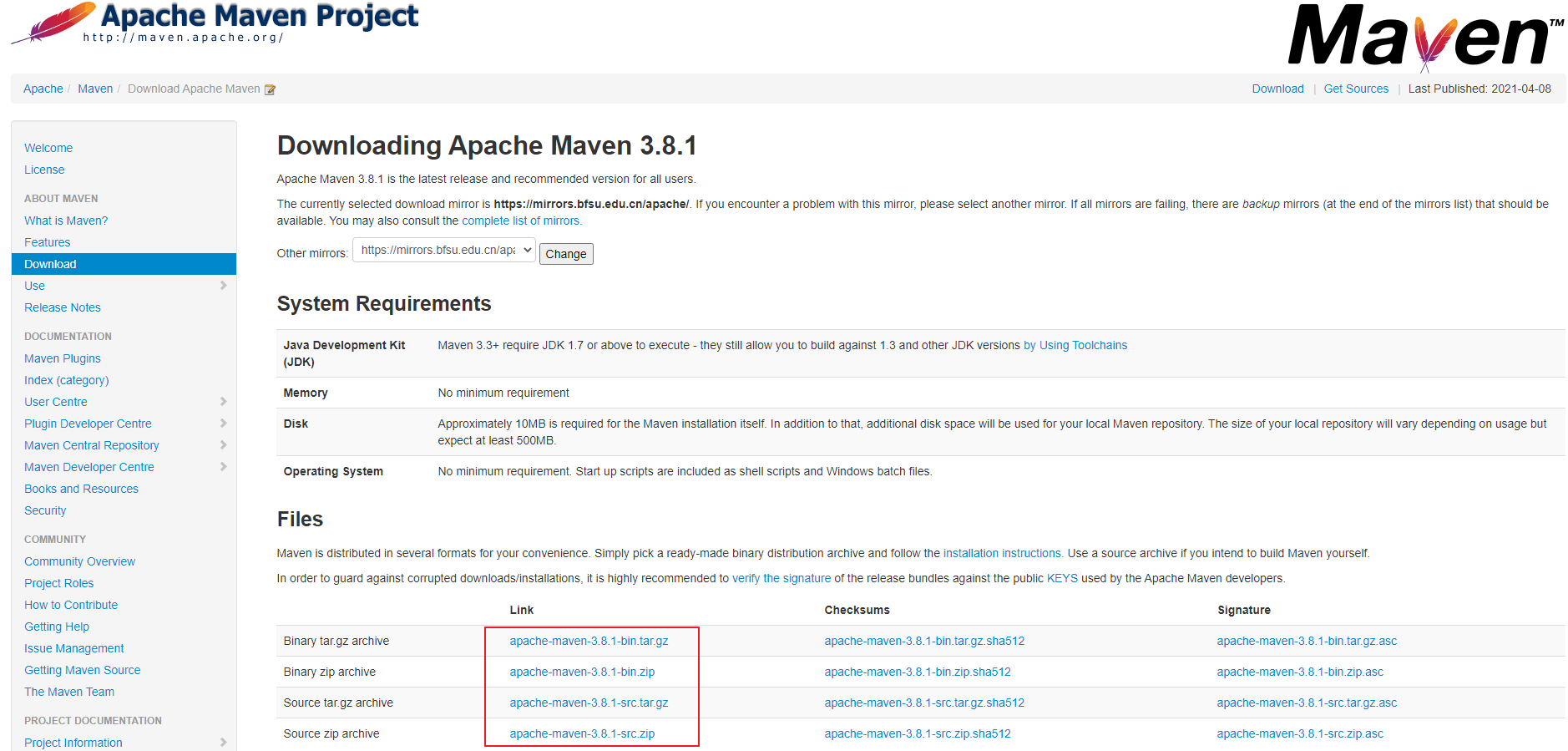Image resolution: width=1568 pixels, height=751 pixels.
Task: Open Welcome in the sidebar
Action: click(x=48, y=148)
